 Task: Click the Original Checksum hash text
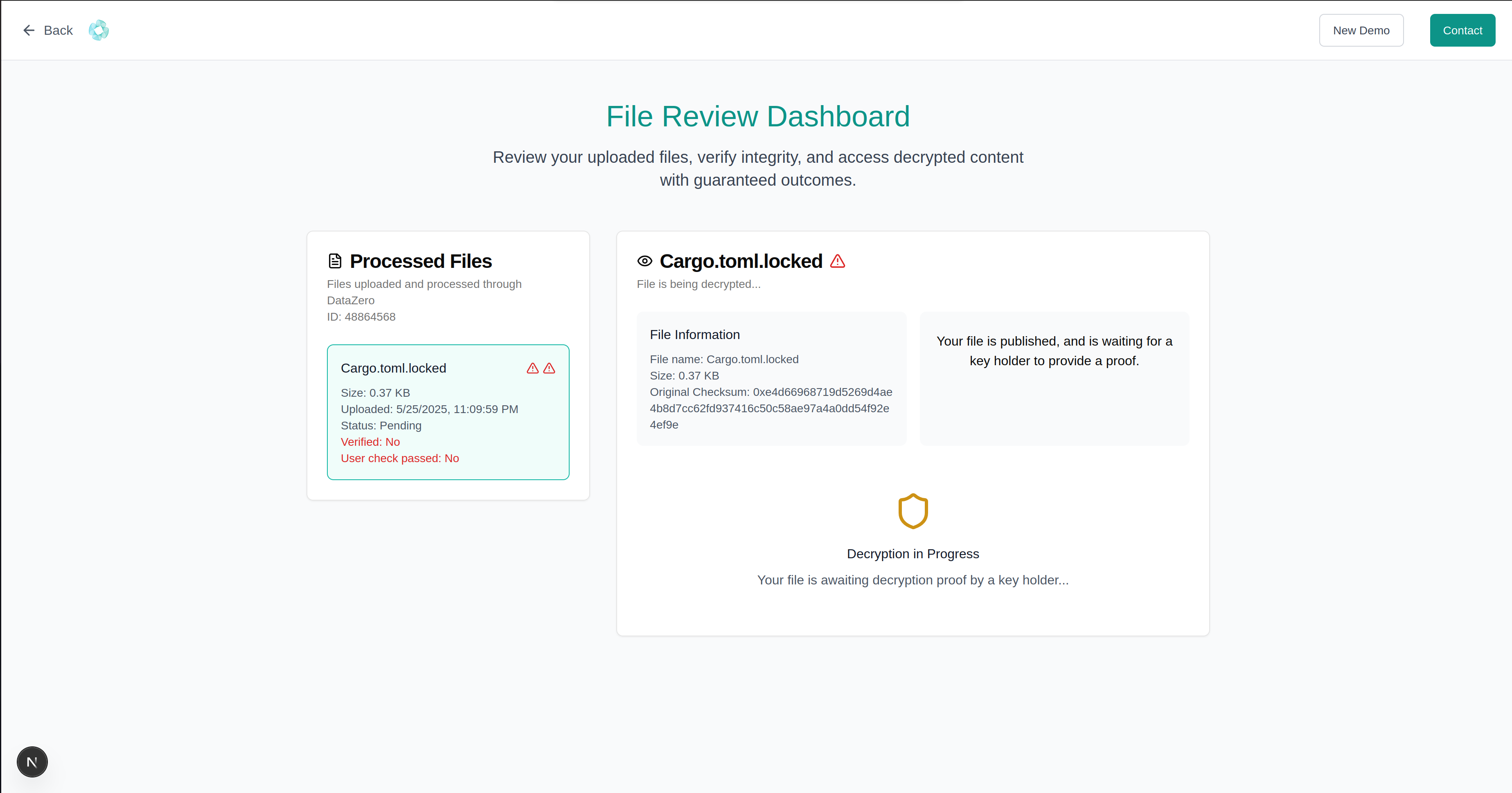coord(771,408)
